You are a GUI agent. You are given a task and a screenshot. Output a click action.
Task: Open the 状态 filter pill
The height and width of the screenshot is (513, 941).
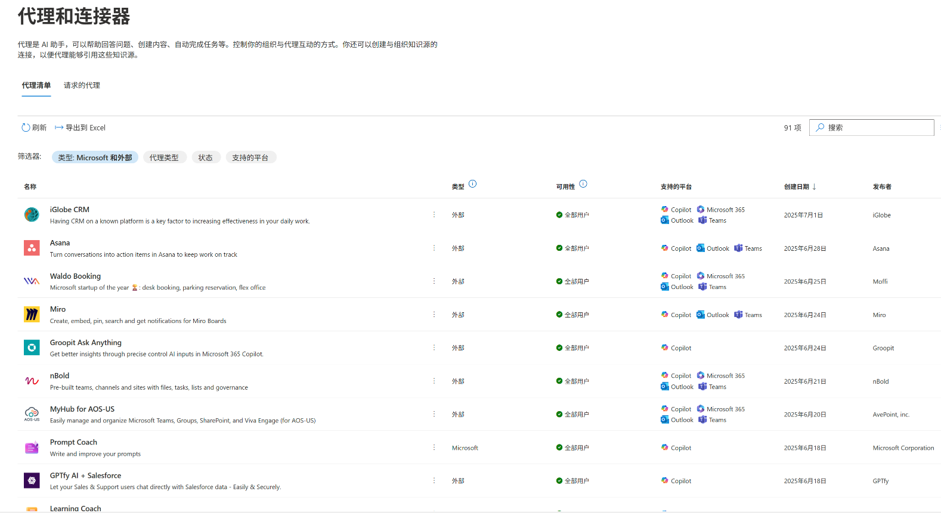pyautogui.click(x=205, y=157)
